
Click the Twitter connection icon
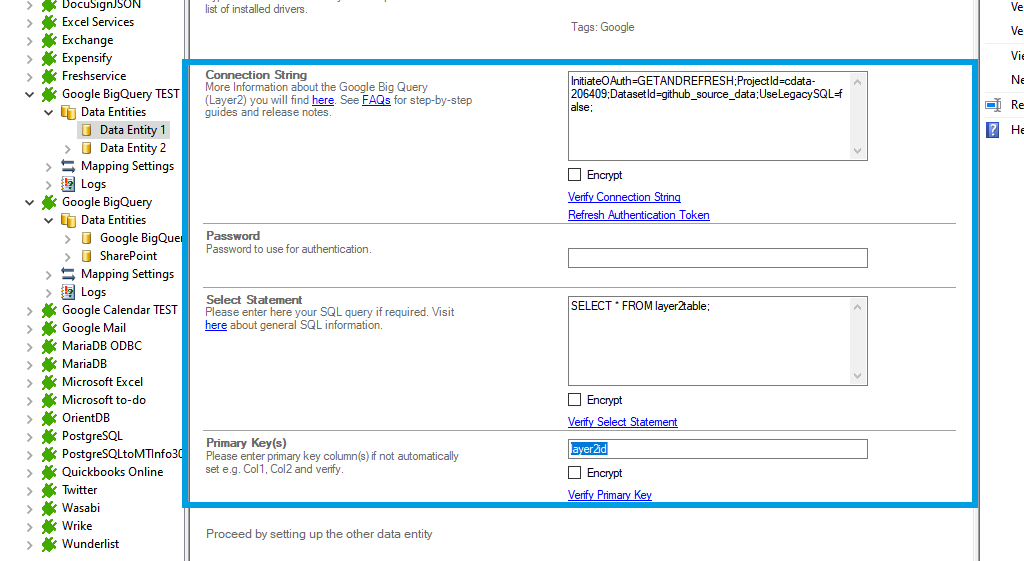(x=49, y=490)
